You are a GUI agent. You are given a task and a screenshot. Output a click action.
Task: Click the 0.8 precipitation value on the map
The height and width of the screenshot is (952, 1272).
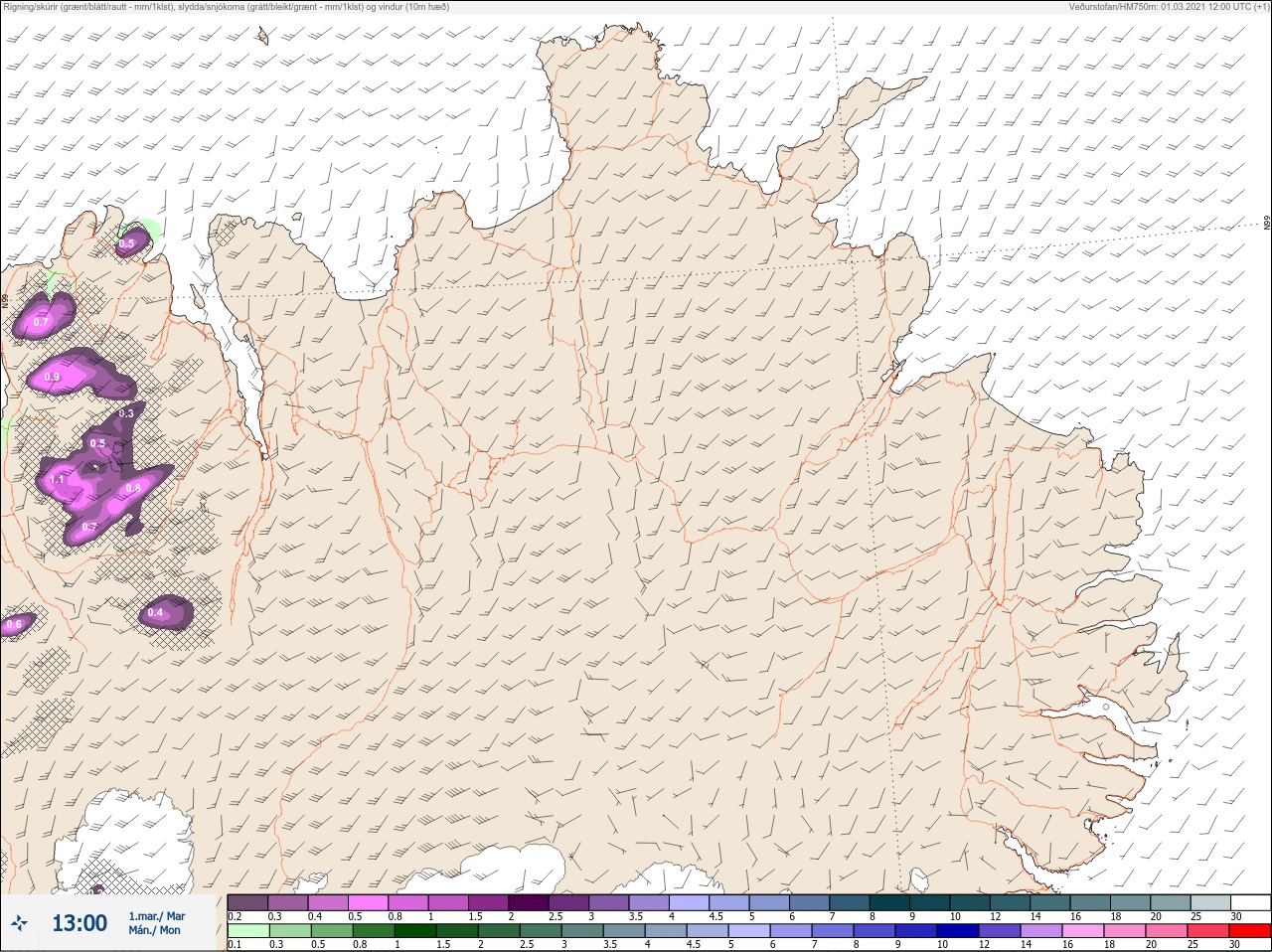click(133, 488)
